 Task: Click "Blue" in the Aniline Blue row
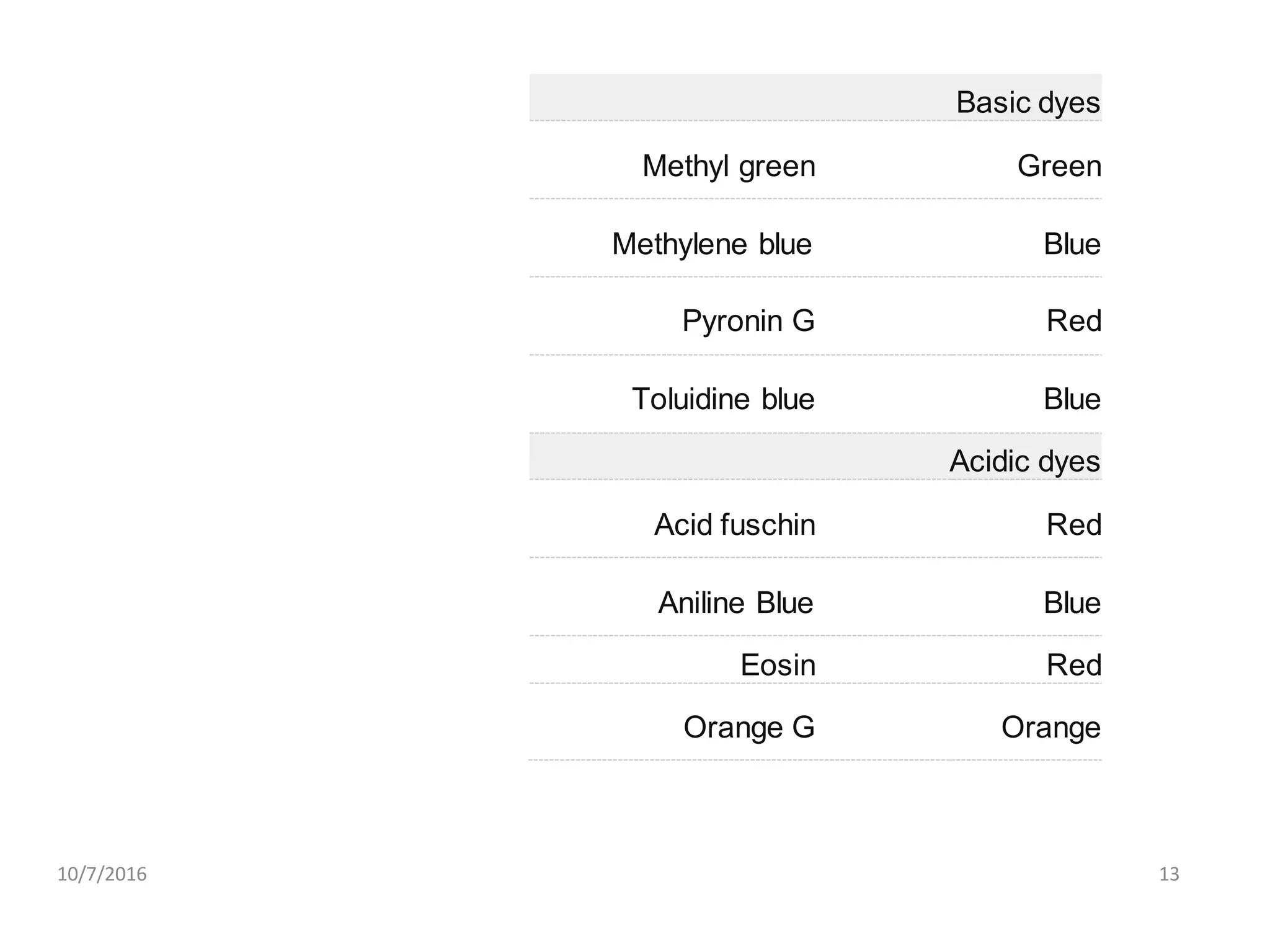[1072, 603]
